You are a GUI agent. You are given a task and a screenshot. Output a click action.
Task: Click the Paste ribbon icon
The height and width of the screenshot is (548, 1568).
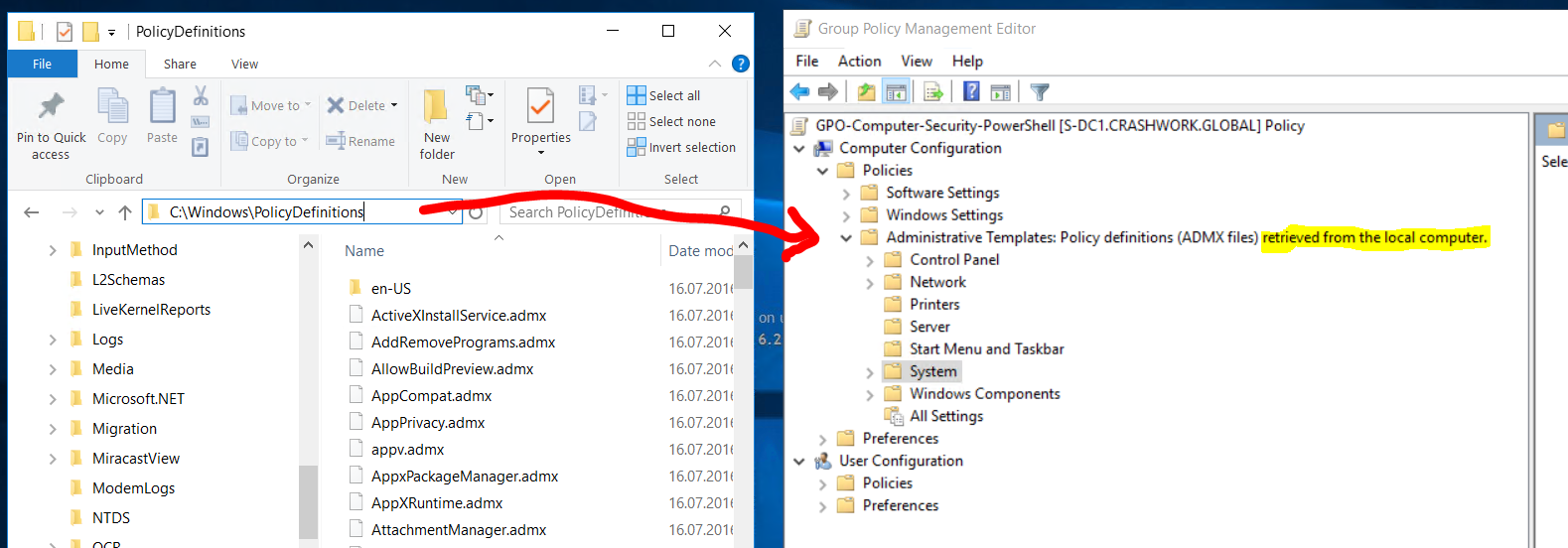162,106
